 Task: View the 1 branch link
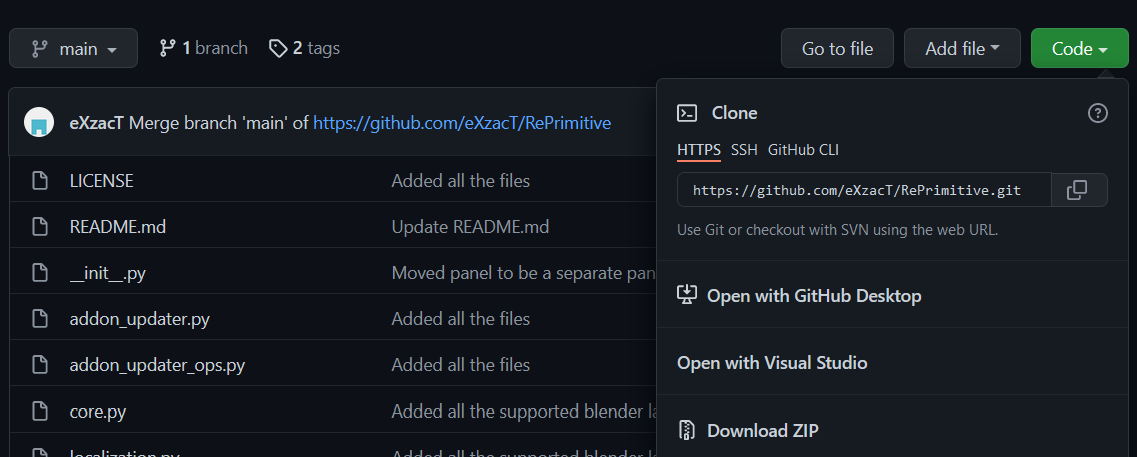(204, 49)
